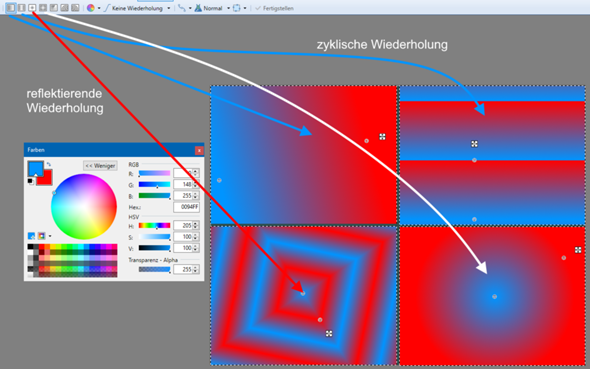The width and height of the screenshot is (590, 369).
Task: Click the << Weniger button
Action: pos(100,166)
